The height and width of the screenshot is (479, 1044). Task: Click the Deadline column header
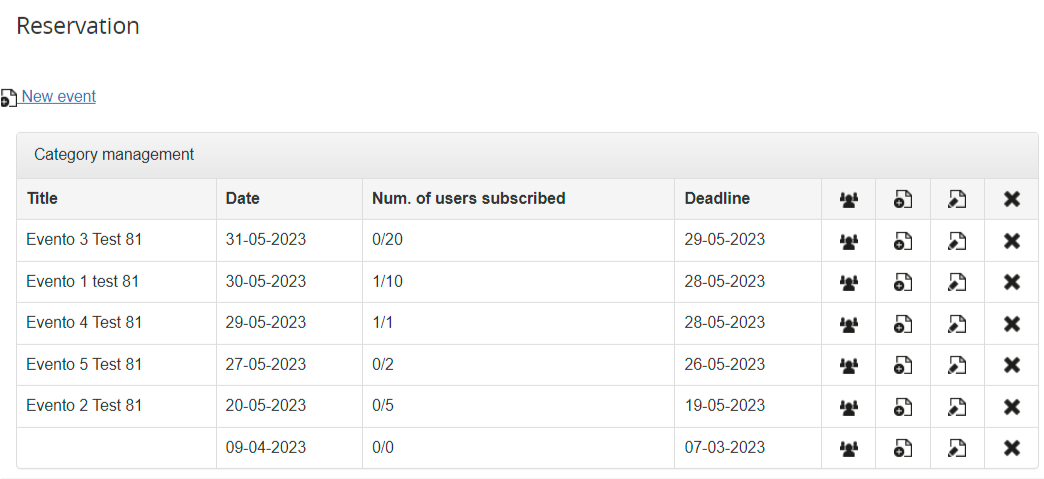717,199
